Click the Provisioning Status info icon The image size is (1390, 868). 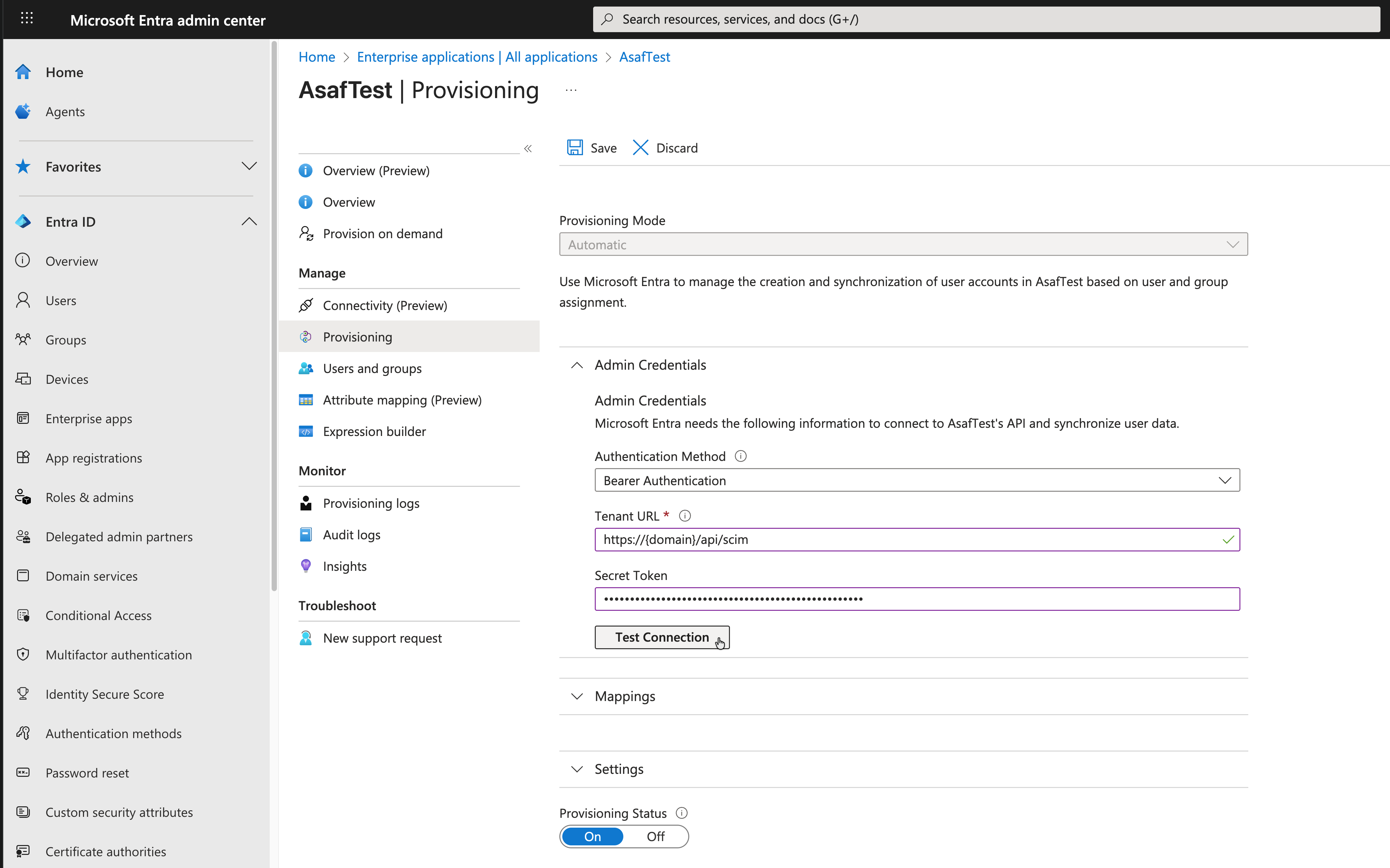pos(681,813)
